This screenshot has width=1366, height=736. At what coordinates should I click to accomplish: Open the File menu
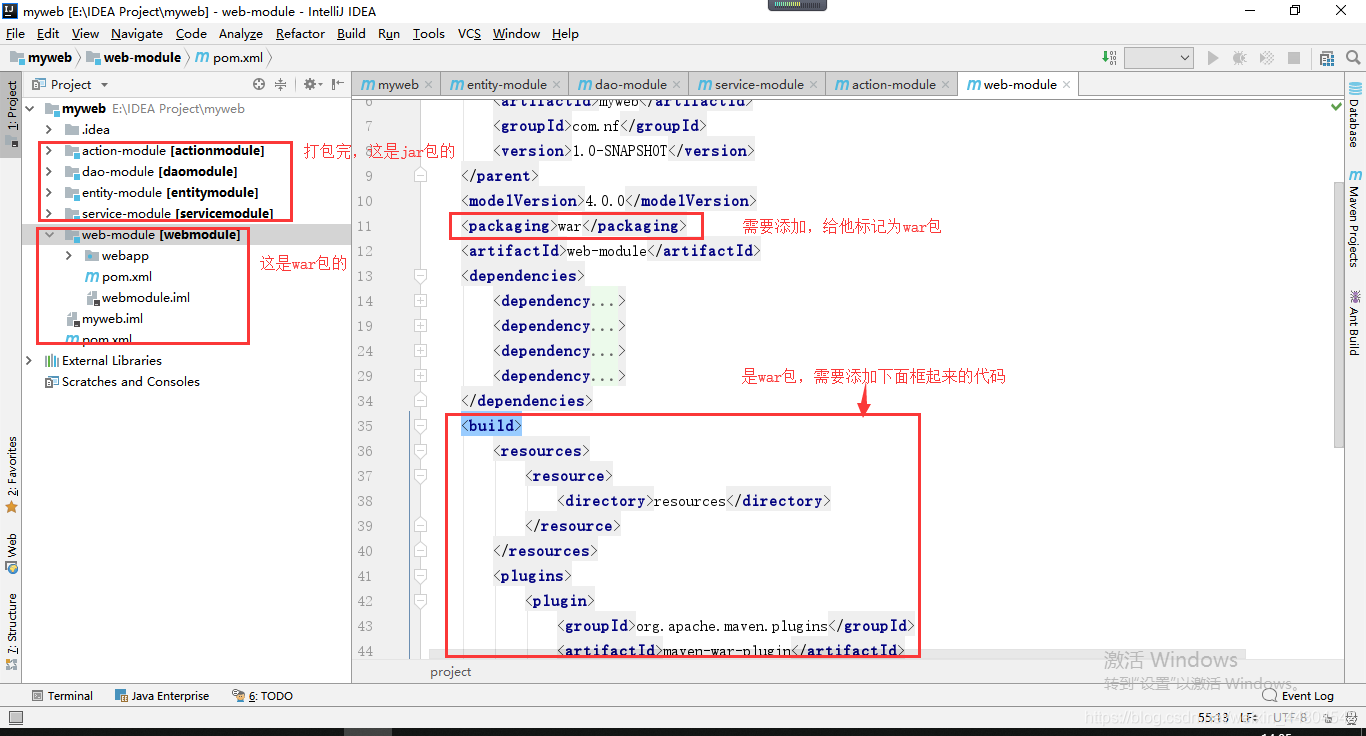pyautogui.click(x=15, y=33)
